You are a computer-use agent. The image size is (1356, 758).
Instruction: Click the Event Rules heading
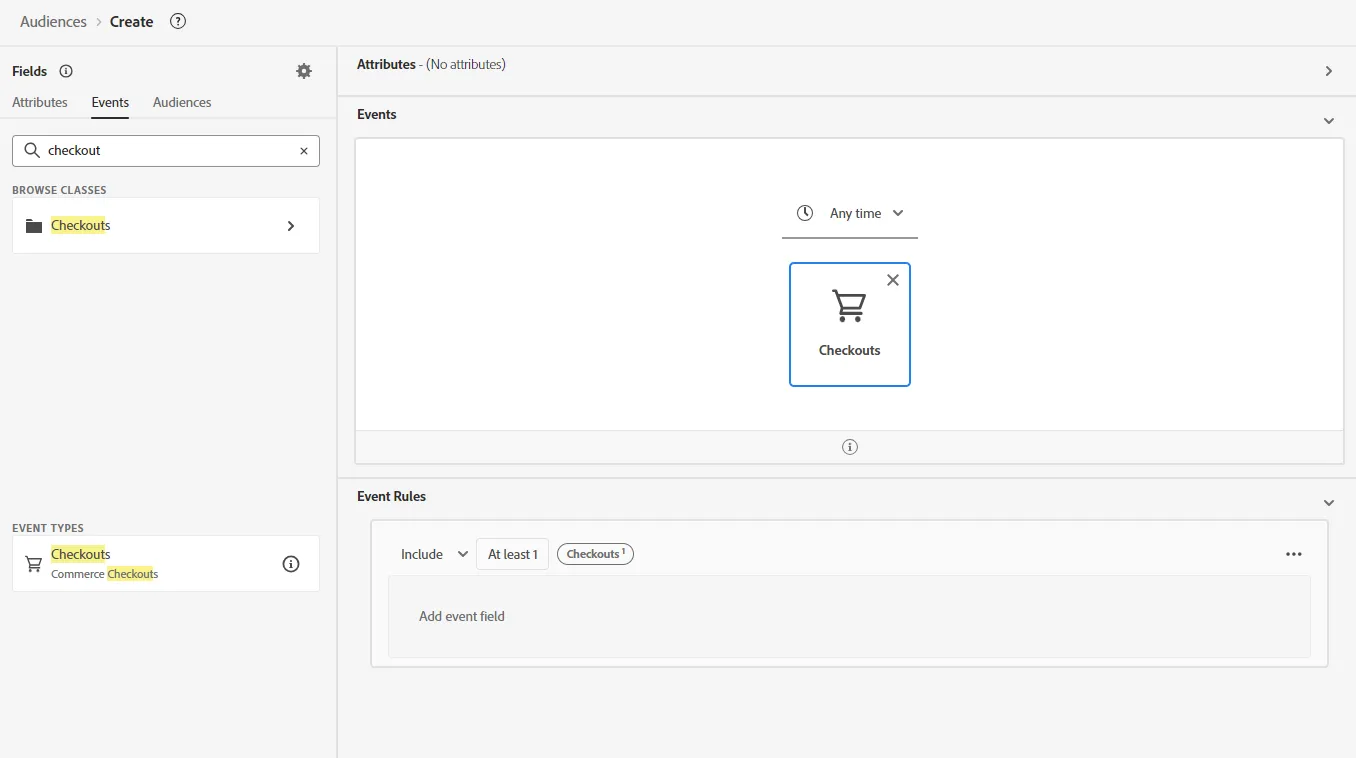click(391, 496)
